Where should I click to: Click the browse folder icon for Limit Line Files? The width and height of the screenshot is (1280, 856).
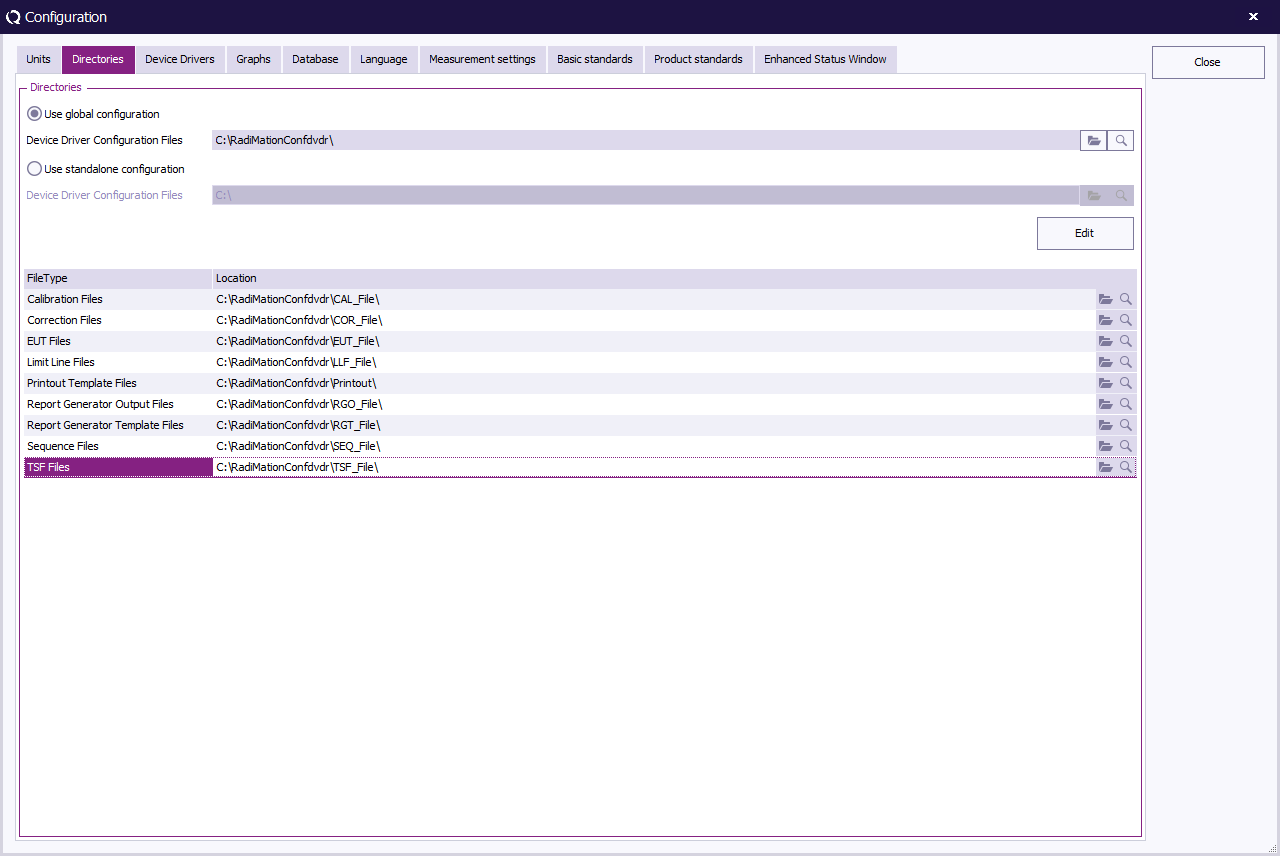point(1106,362)
